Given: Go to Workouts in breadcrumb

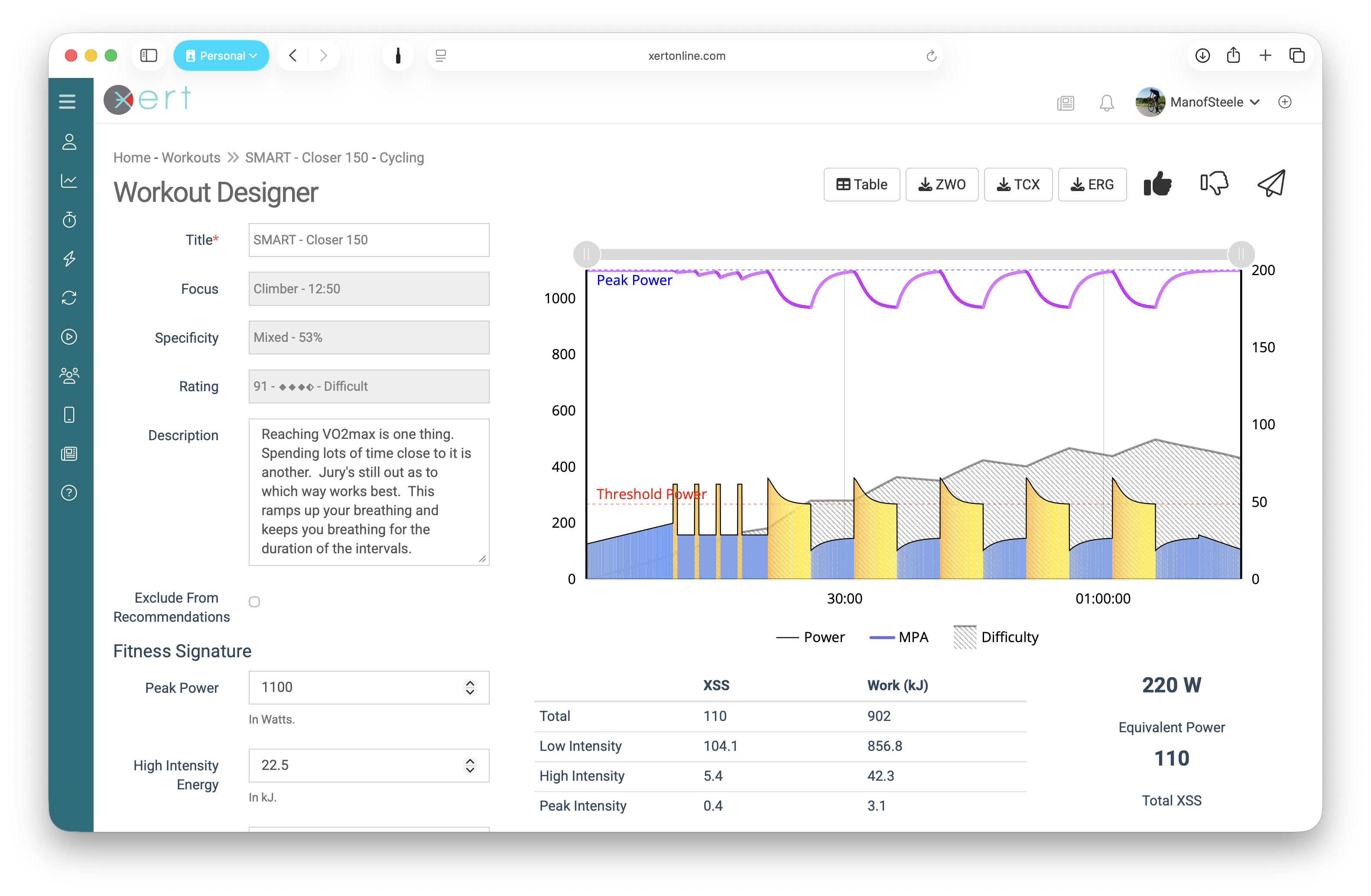Looking at the screenshot, I should 191,157.
